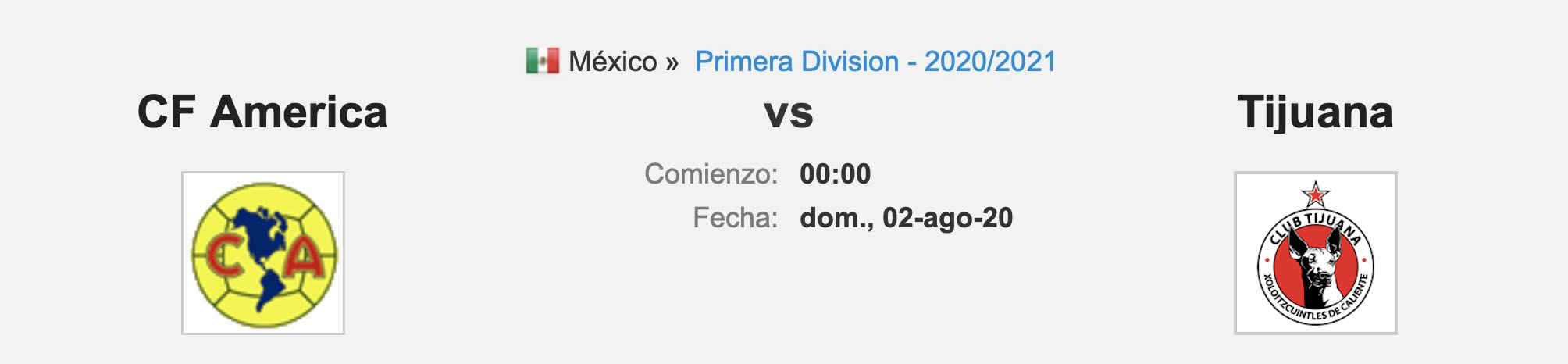Click the dom., 02-ago-20 date value
The height and width of the screenshot is (364, 1568).
click(906, 218)
